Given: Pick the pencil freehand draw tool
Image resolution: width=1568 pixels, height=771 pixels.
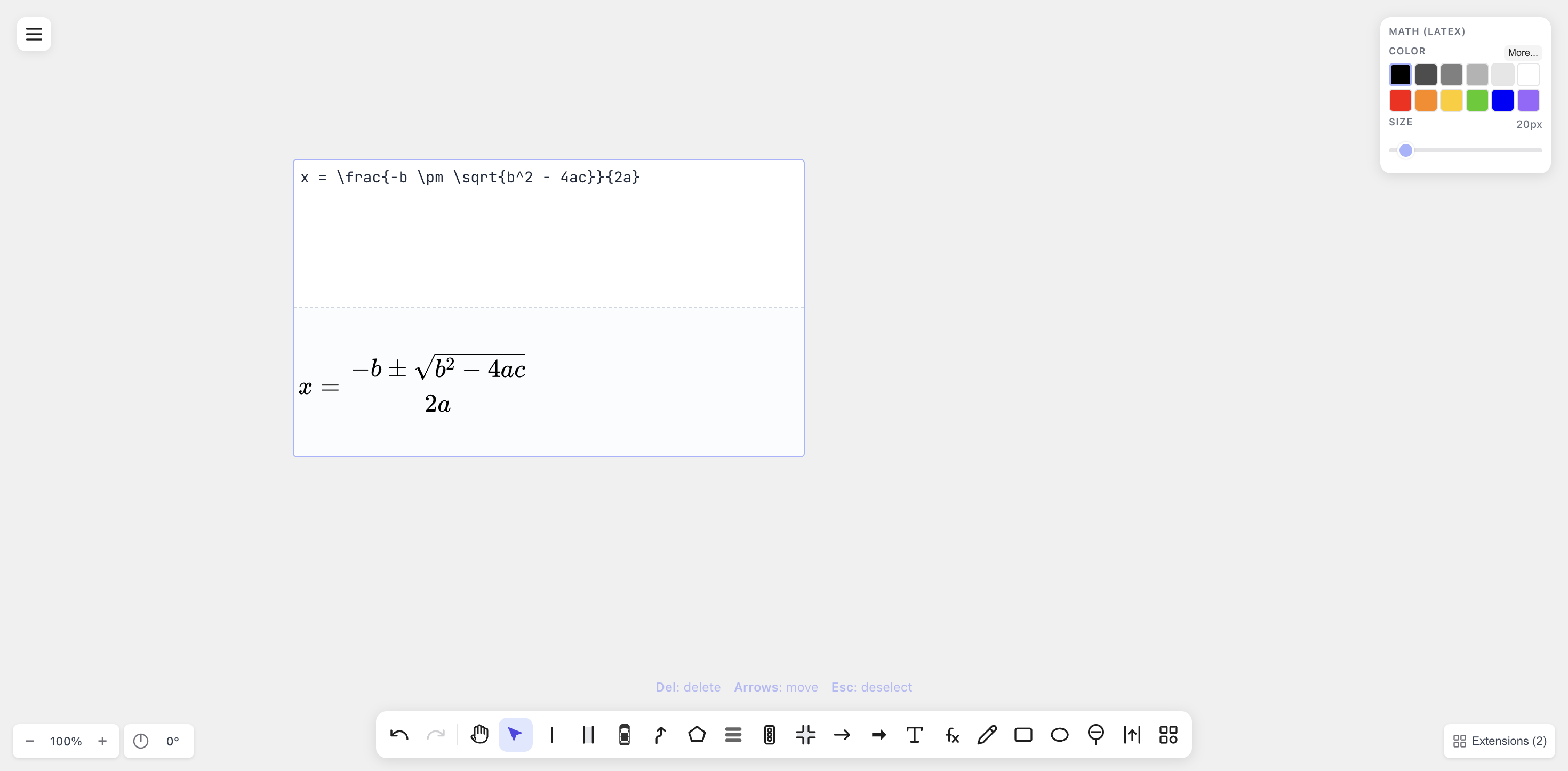Looking at the screenshot, I should 987,735.
